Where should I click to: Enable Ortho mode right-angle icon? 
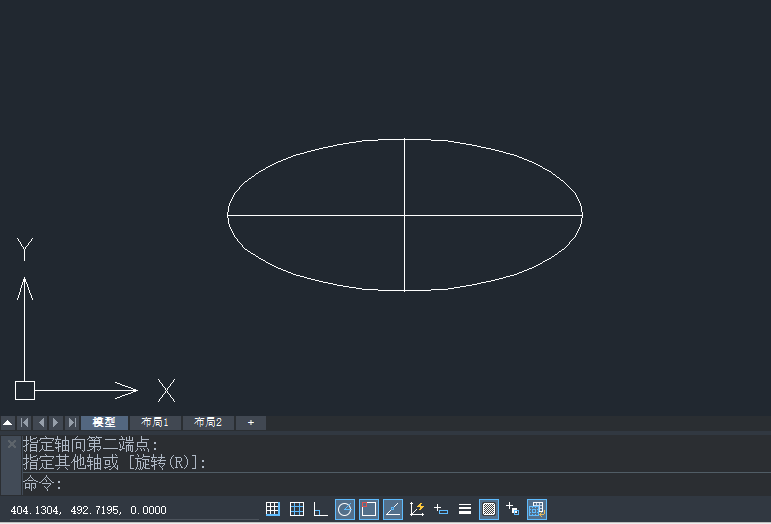320,509
